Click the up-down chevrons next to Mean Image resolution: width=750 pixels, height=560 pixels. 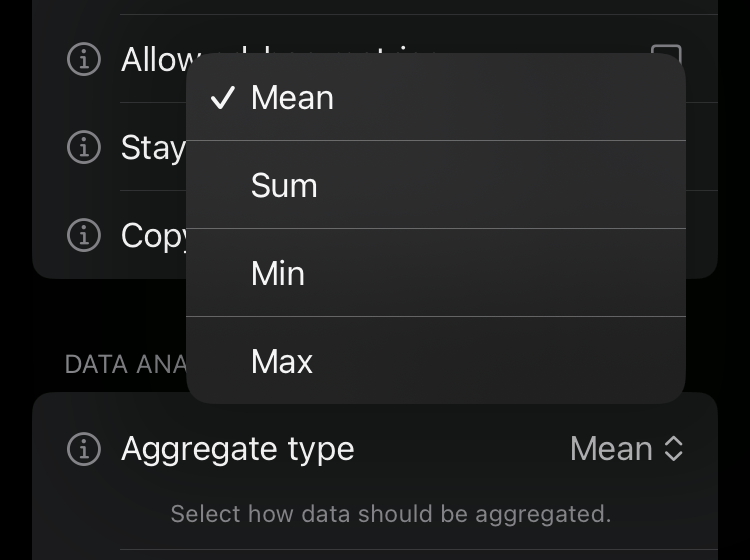pyautogui.click(x=674, y=449)
